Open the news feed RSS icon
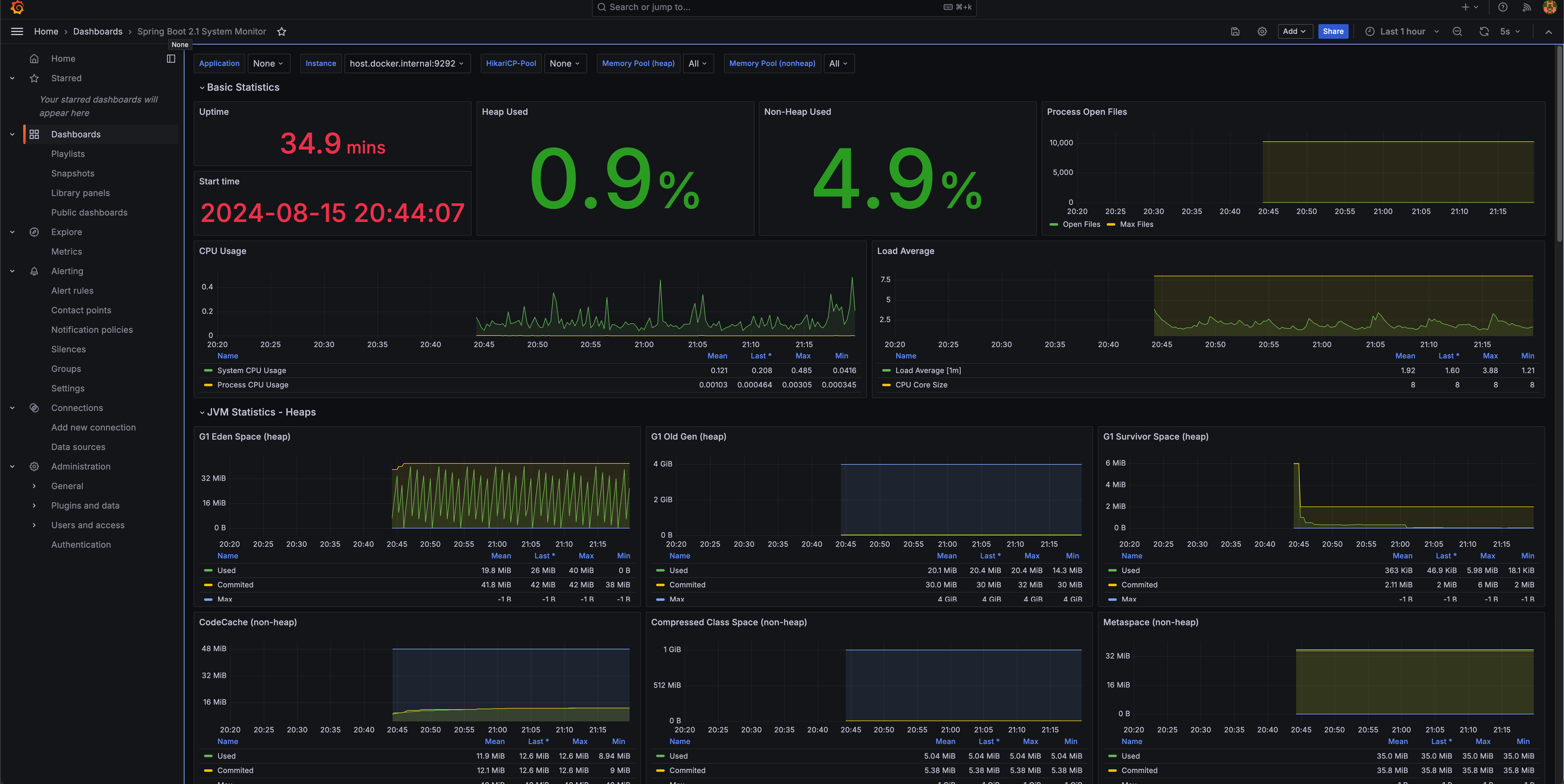1564x784 pixels. 1526,7
